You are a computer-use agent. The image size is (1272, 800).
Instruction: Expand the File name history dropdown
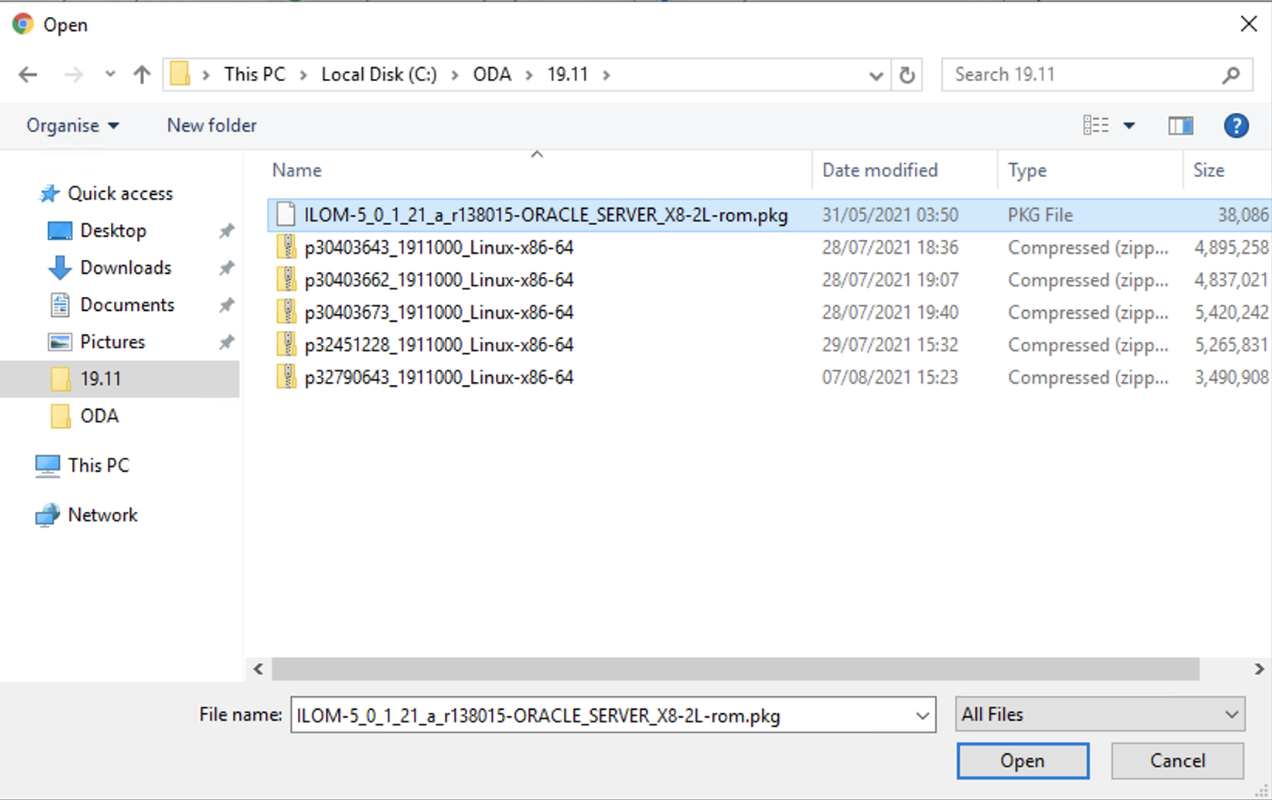pos(922,716)
